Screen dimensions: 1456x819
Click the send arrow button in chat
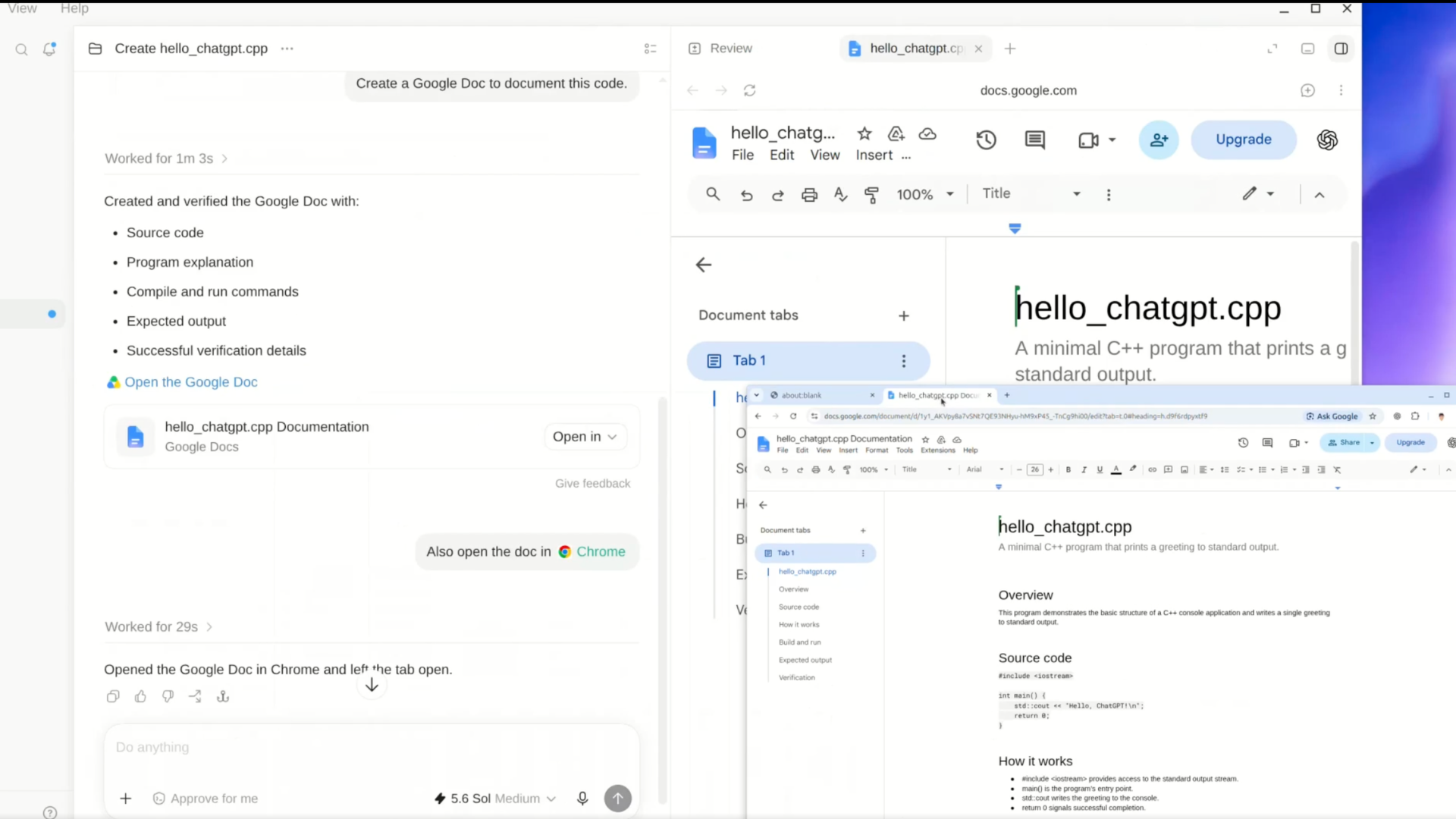pyautogui.click(x=617, y=798)
